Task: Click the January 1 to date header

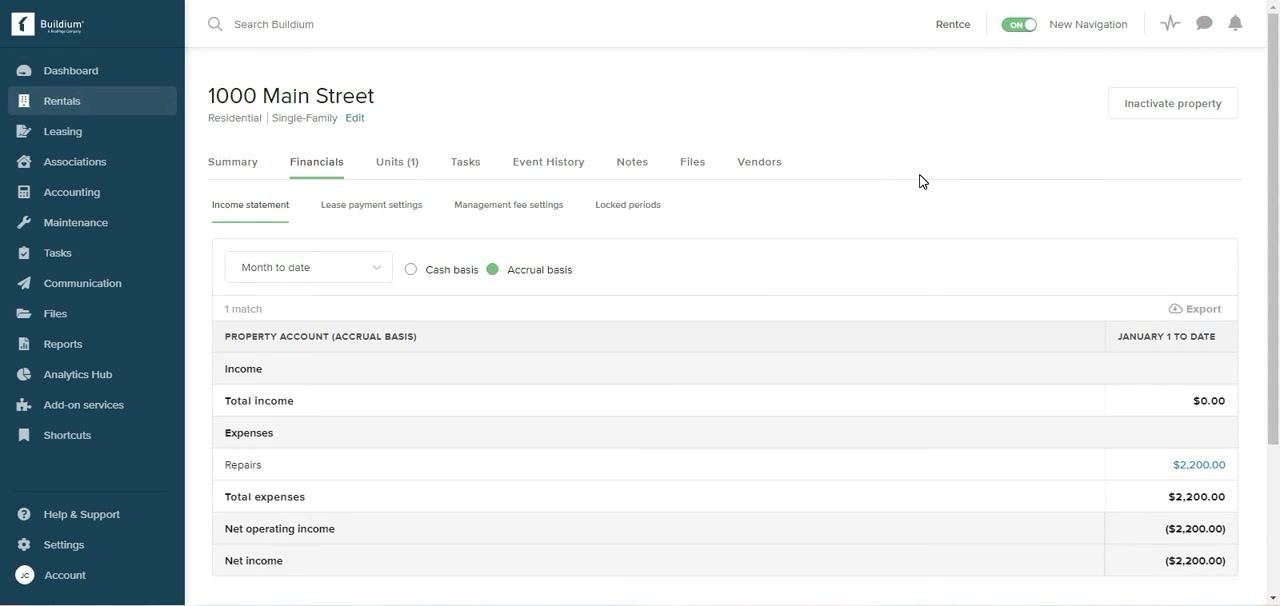Action: click(x=1167, y=337)
